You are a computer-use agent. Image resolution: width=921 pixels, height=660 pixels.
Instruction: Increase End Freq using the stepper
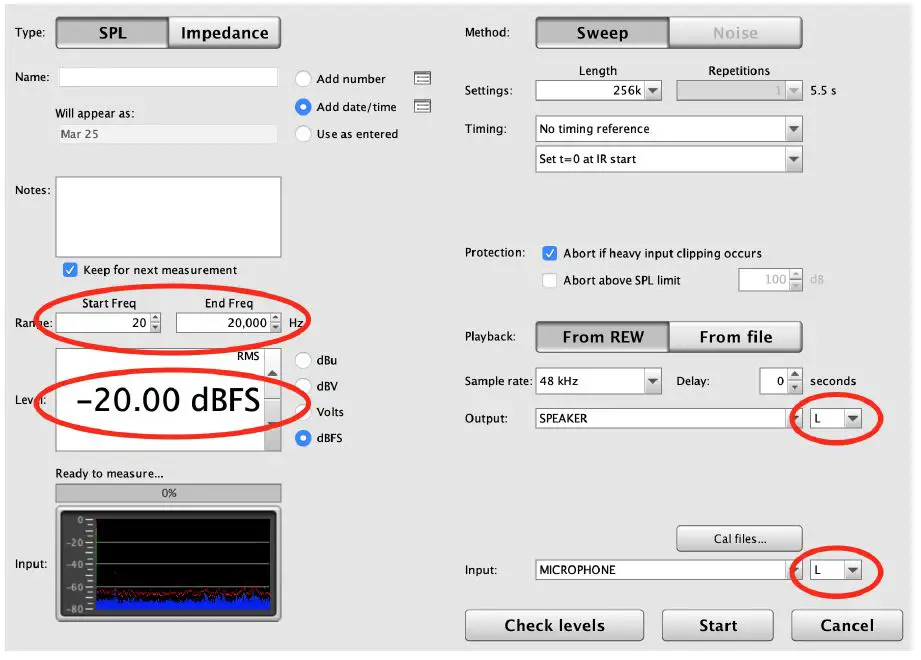(275, 318)
